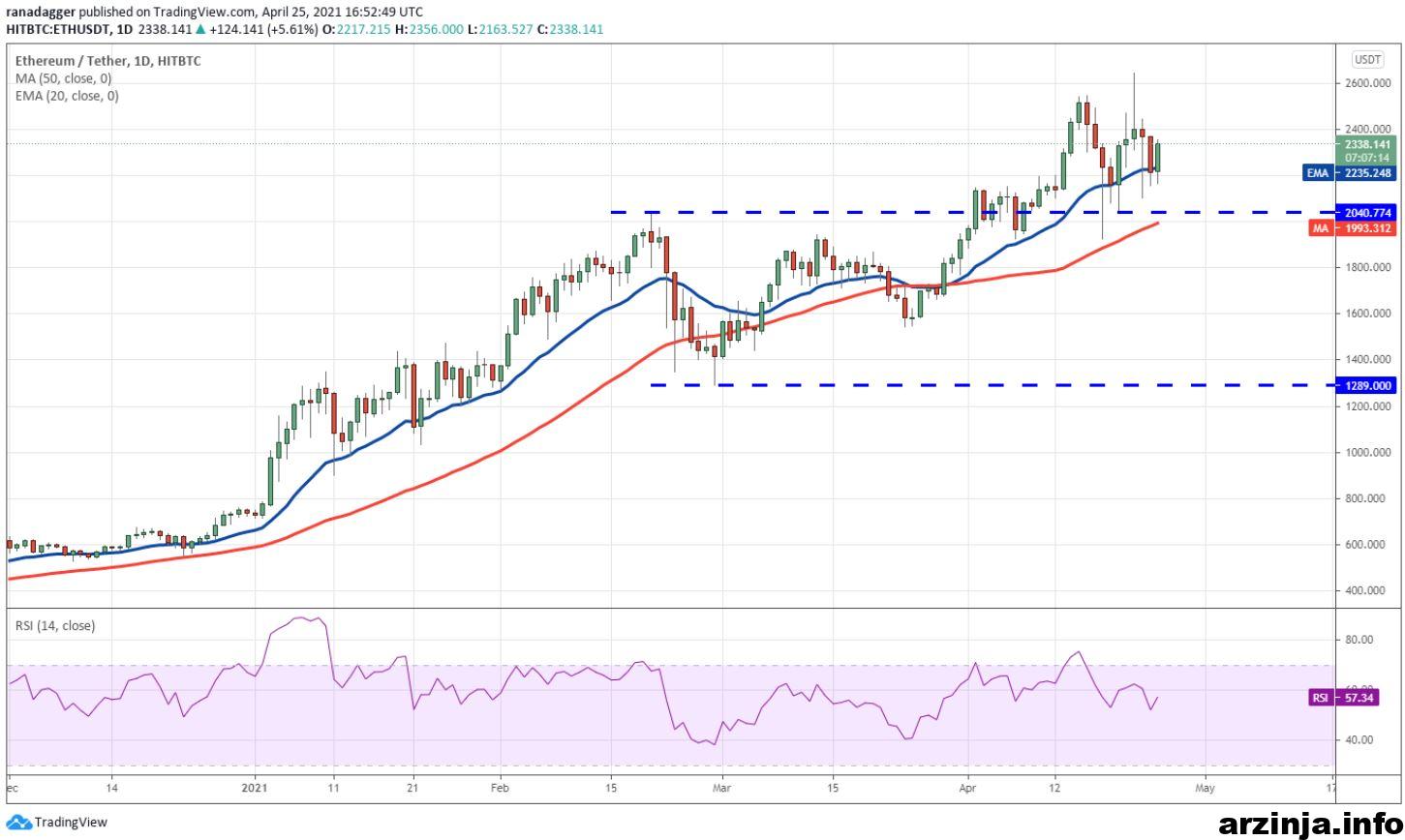Click the red MA tag on the price axis
The height and width of the screenshot is (840, 1405).
pos(1320,228)
